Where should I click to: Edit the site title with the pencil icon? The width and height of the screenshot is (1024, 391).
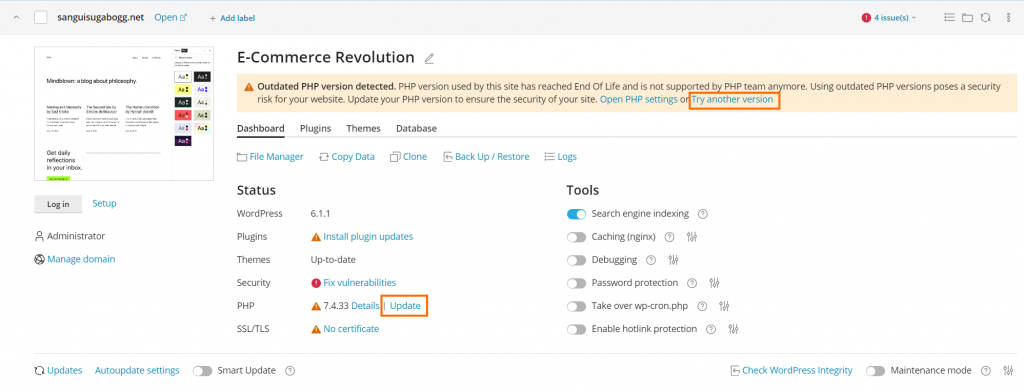pos(429,58)
